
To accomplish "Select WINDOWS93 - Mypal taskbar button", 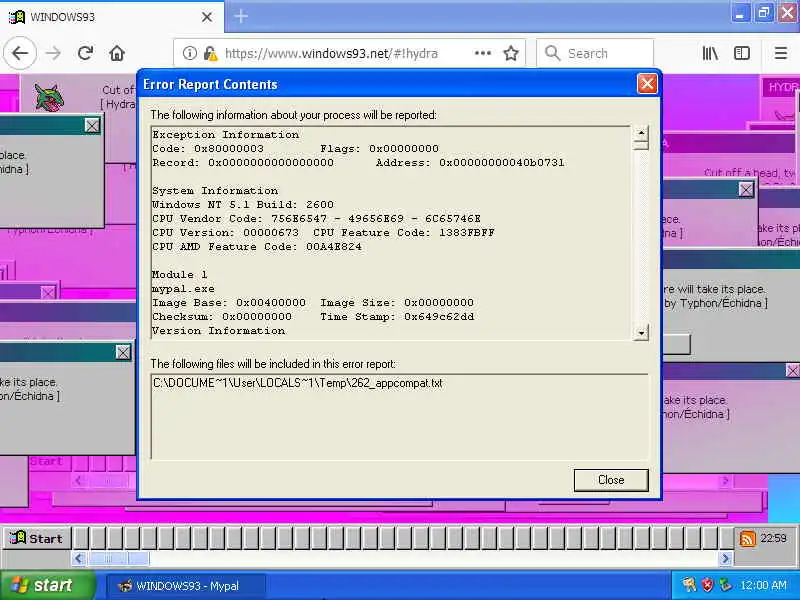I will tap(185, 586).
